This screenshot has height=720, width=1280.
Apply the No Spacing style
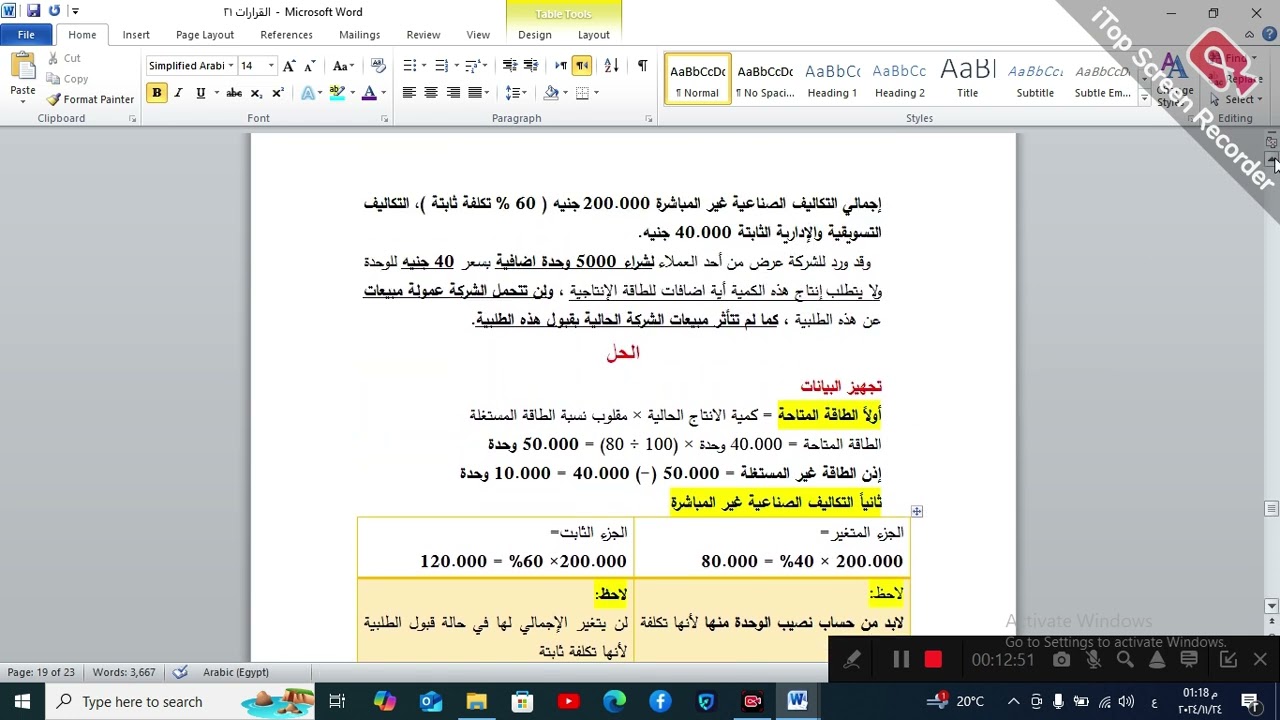click(x=765, y=79)
